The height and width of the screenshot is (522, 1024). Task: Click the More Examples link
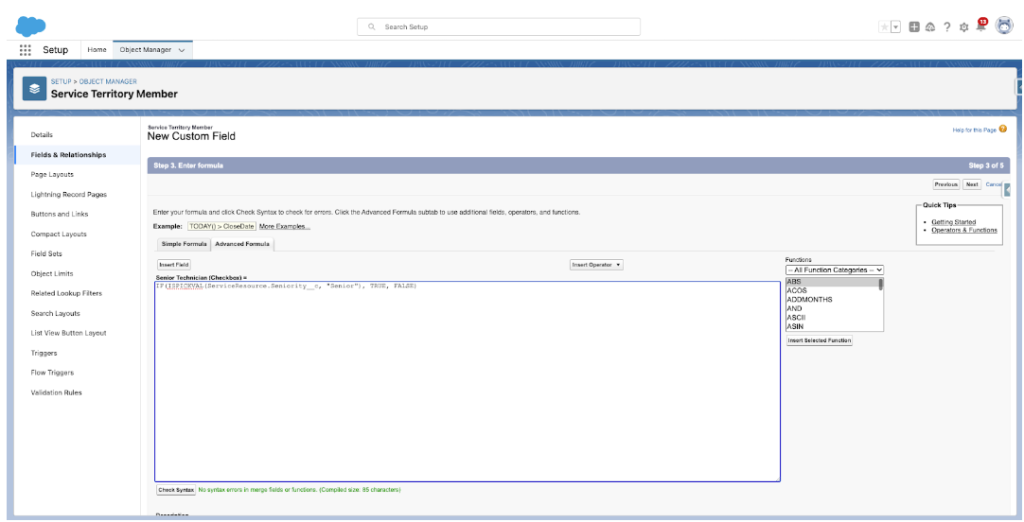click(x=285, y=227)
